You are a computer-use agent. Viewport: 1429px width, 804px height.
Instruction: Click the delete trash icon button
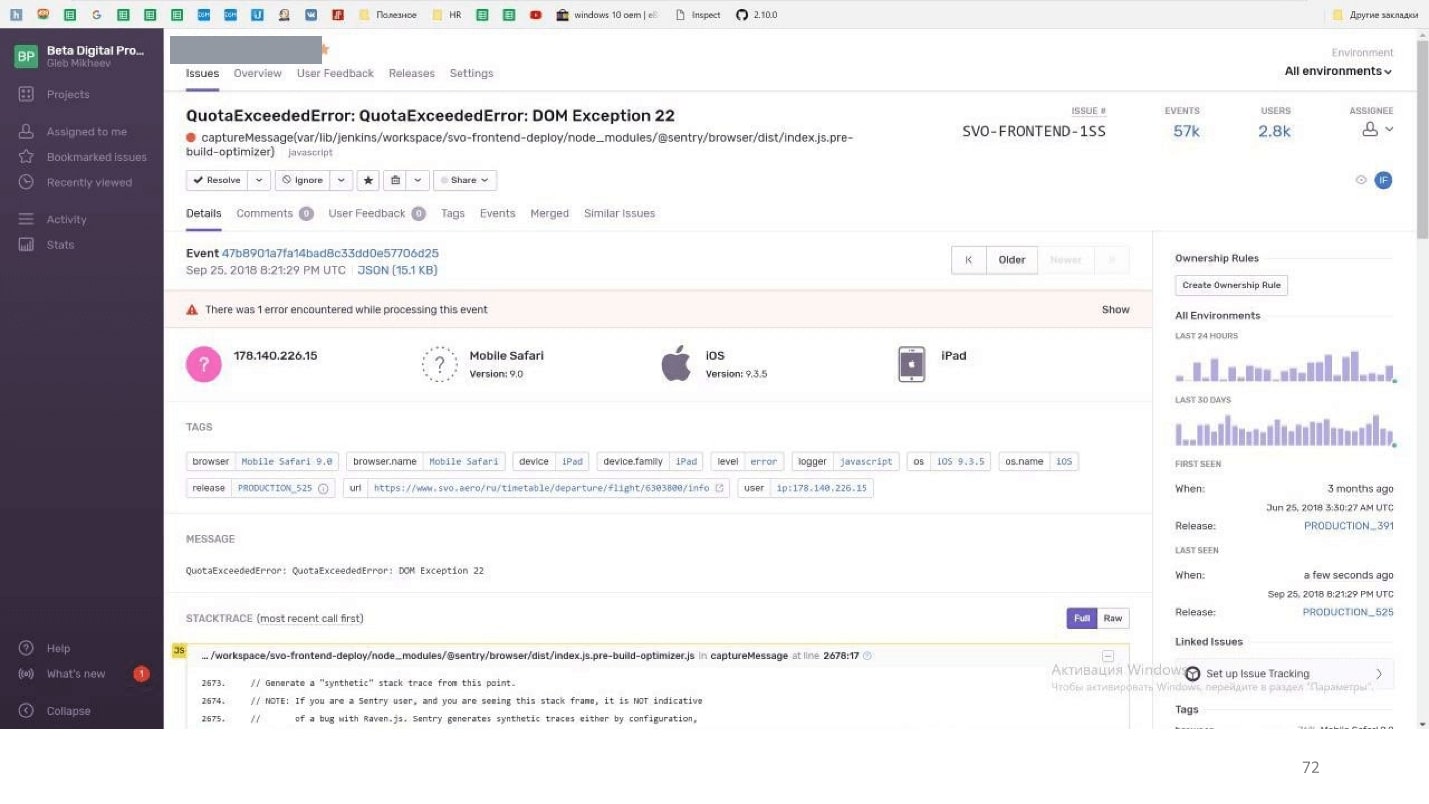[395, 180]
